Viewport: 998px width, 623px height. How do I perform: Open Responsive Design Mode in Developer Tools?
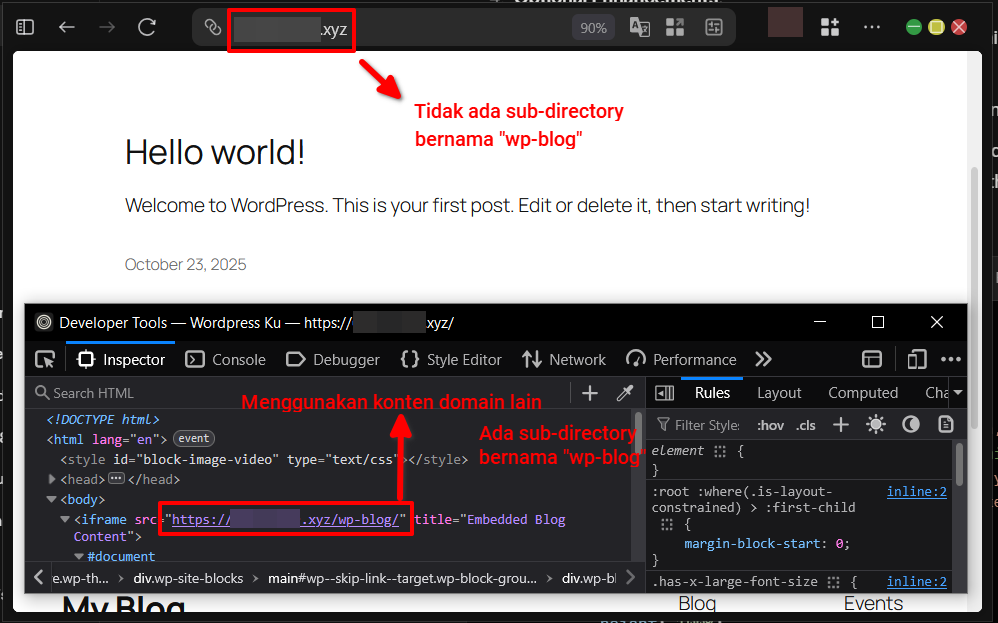click(x=916, y=358)
